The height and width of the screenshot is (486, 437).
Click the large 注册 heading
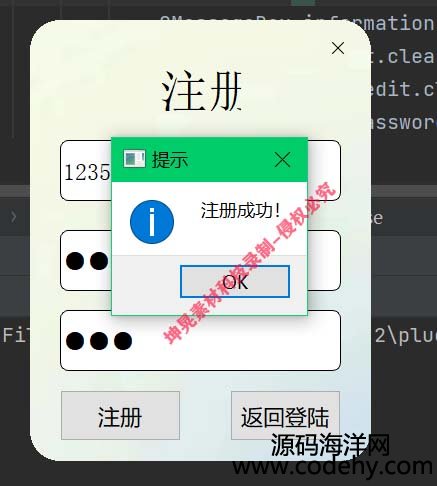[x=202, y=91]
